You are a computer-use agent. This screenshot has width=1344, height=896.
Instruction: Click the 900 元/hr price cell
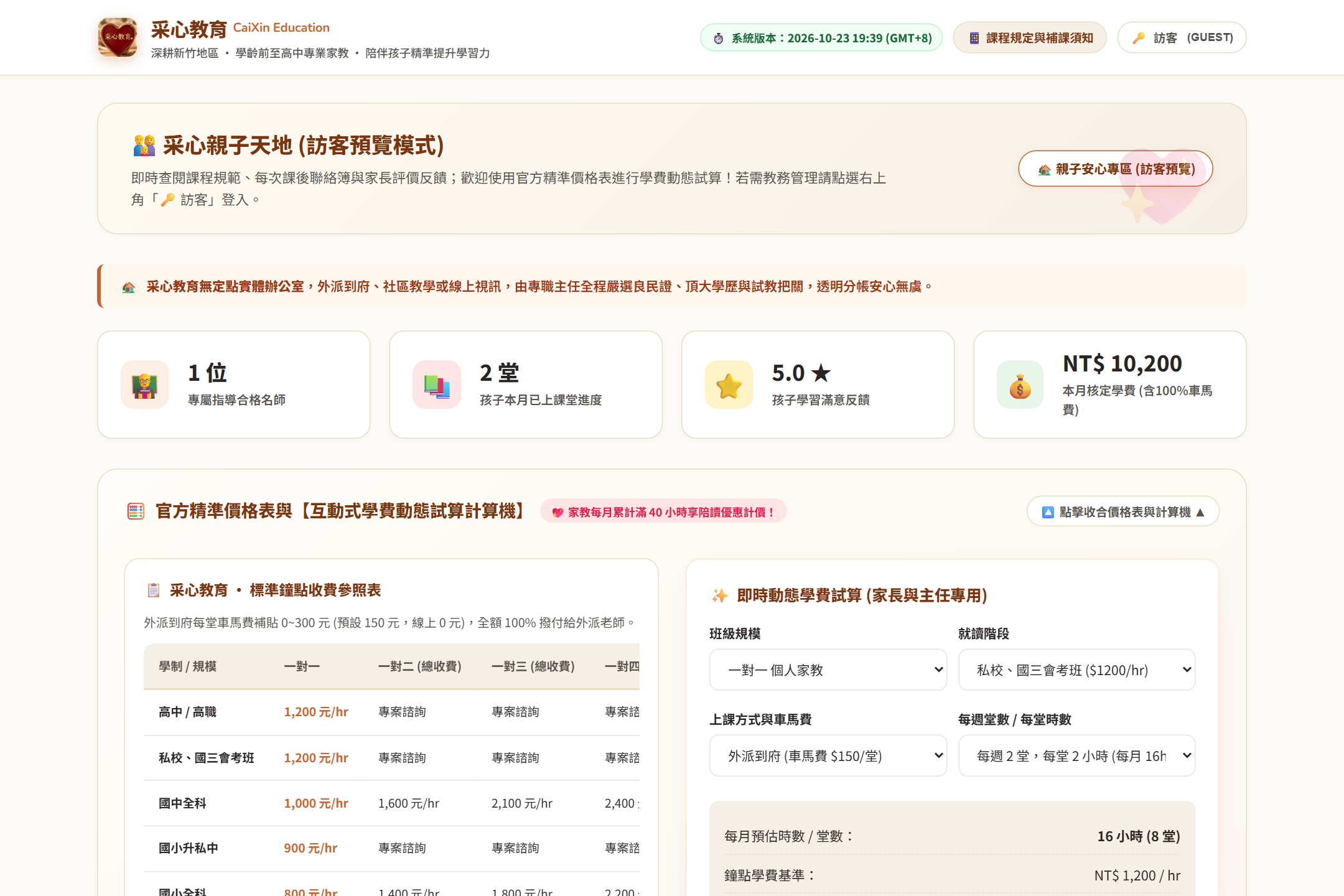coord(310,848)
